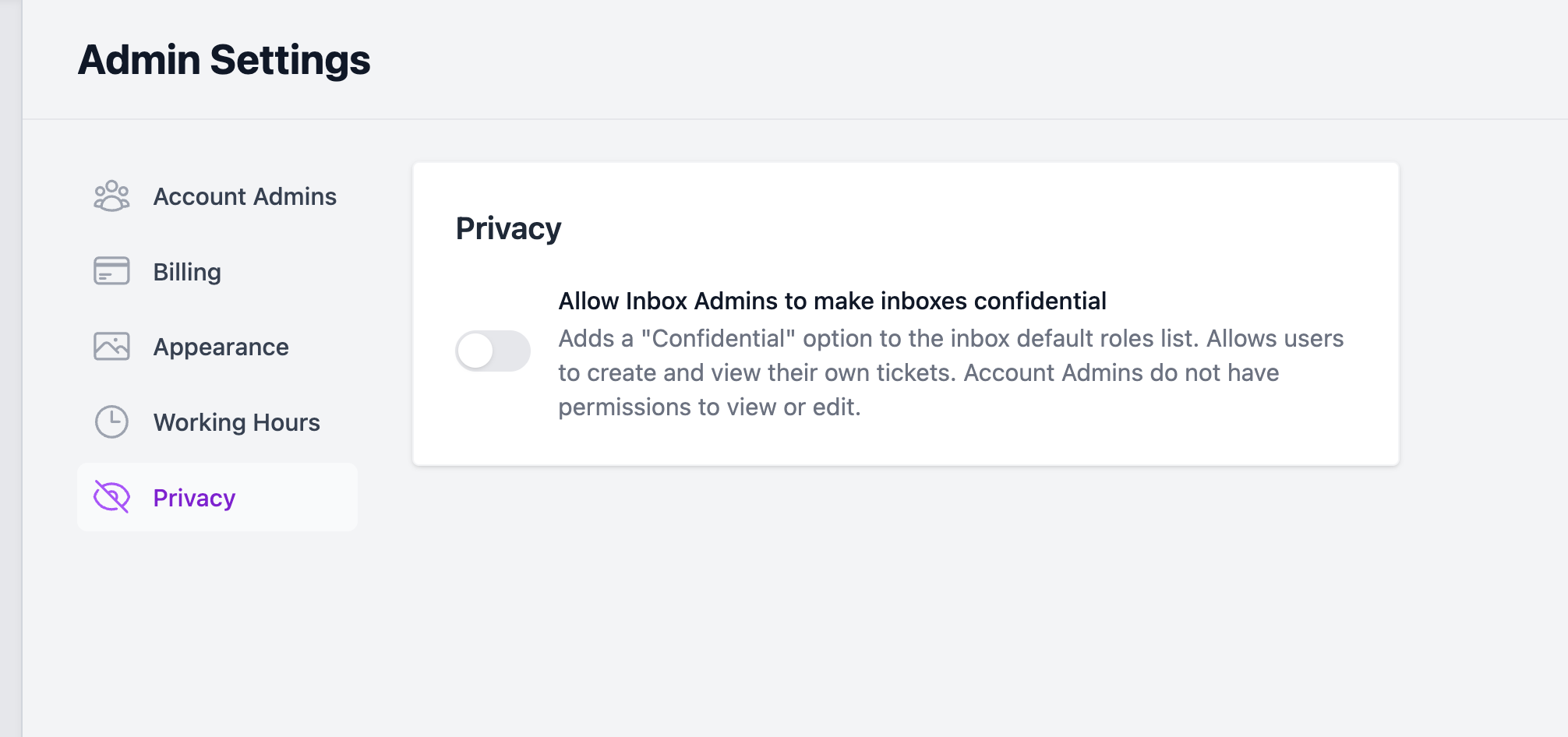Click the Billing credit card icon

tap(111, 271)
